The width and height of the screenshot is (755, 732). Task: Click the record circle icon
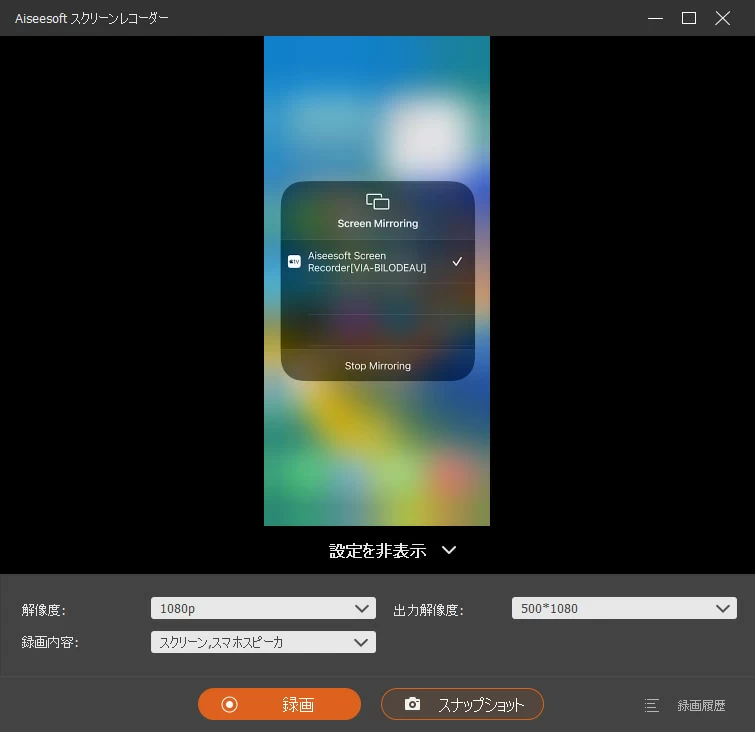pyautogui.click(x=230, y=705)
